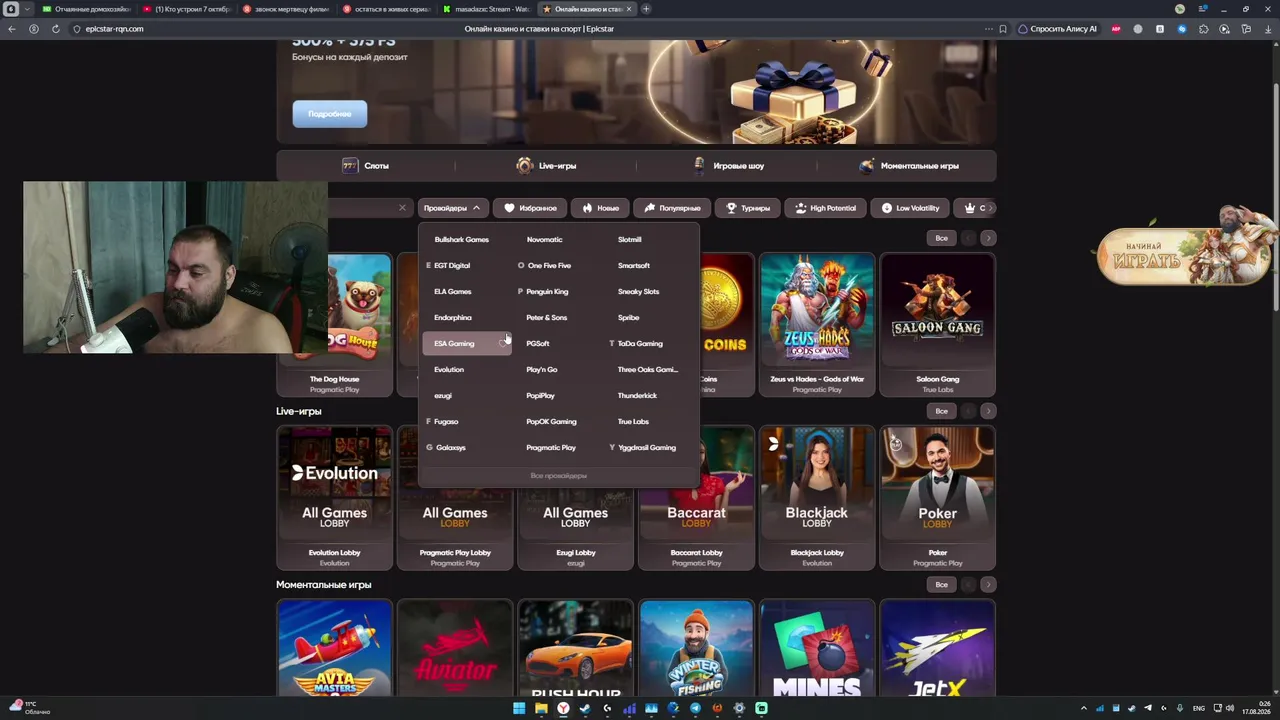Open The Dog House game thumbnail
The height and width of the screenshot is (720, 1280).
[334, 325]
